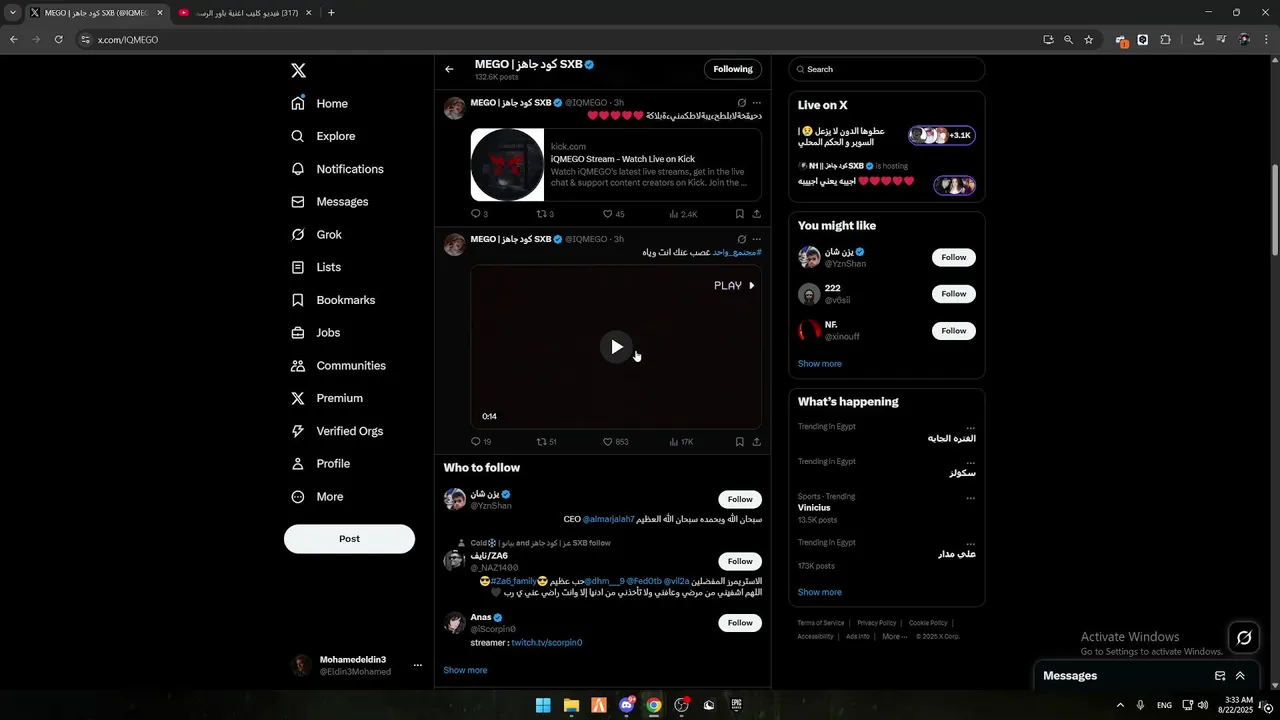
Task: Expand the More menu in the sidebar
Action: [x=317, y=497]
